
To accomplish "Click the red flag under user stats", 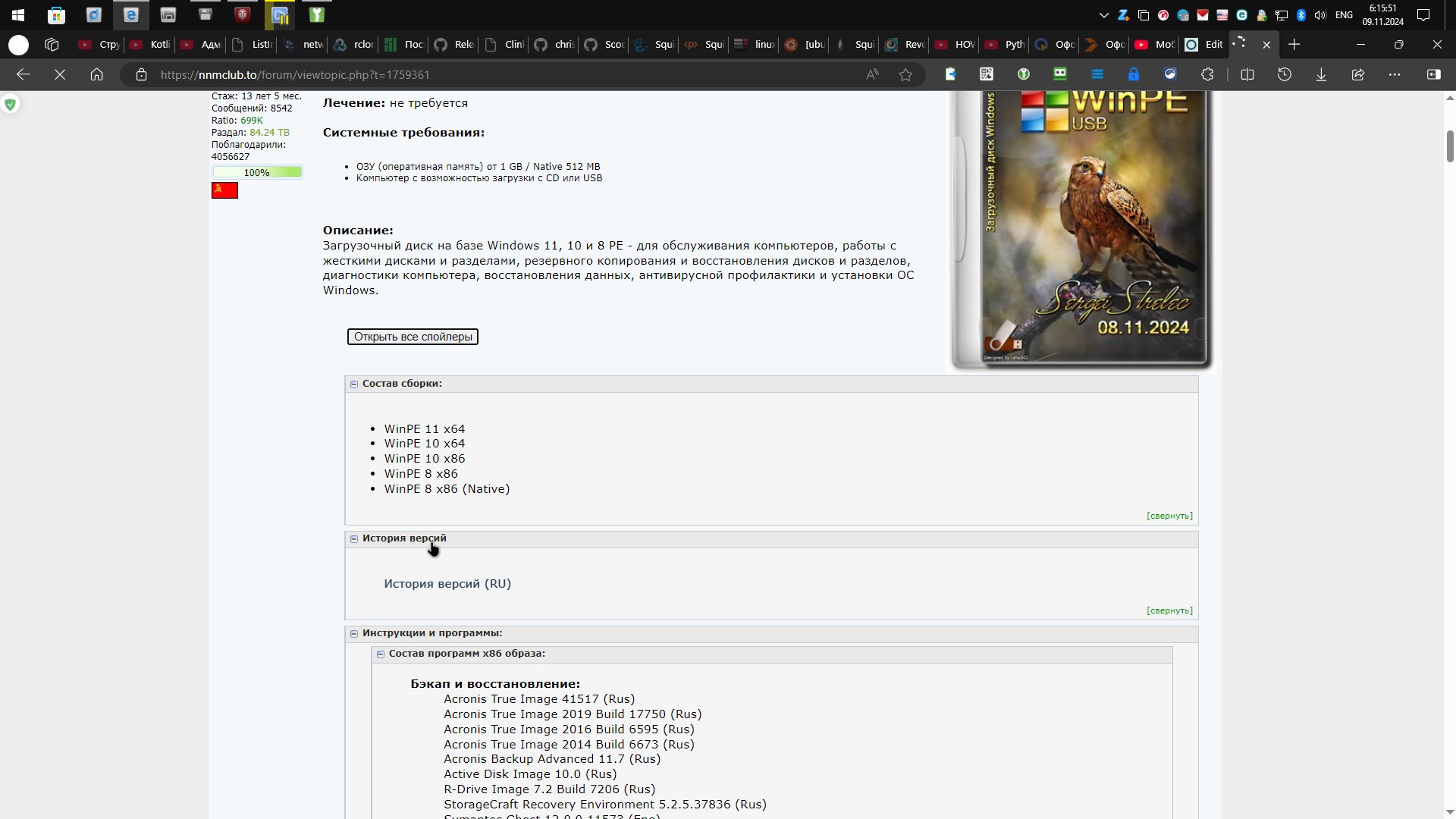I will coord(224,190).
